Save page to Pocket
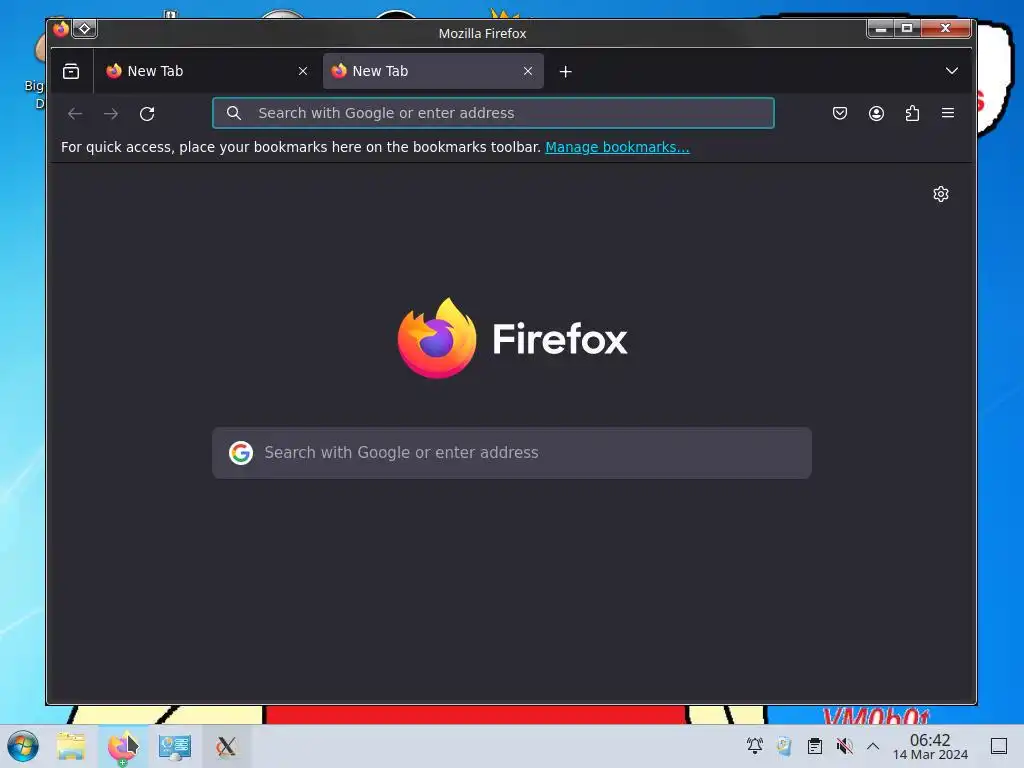 pyautogui.click(x=840, y=113)
